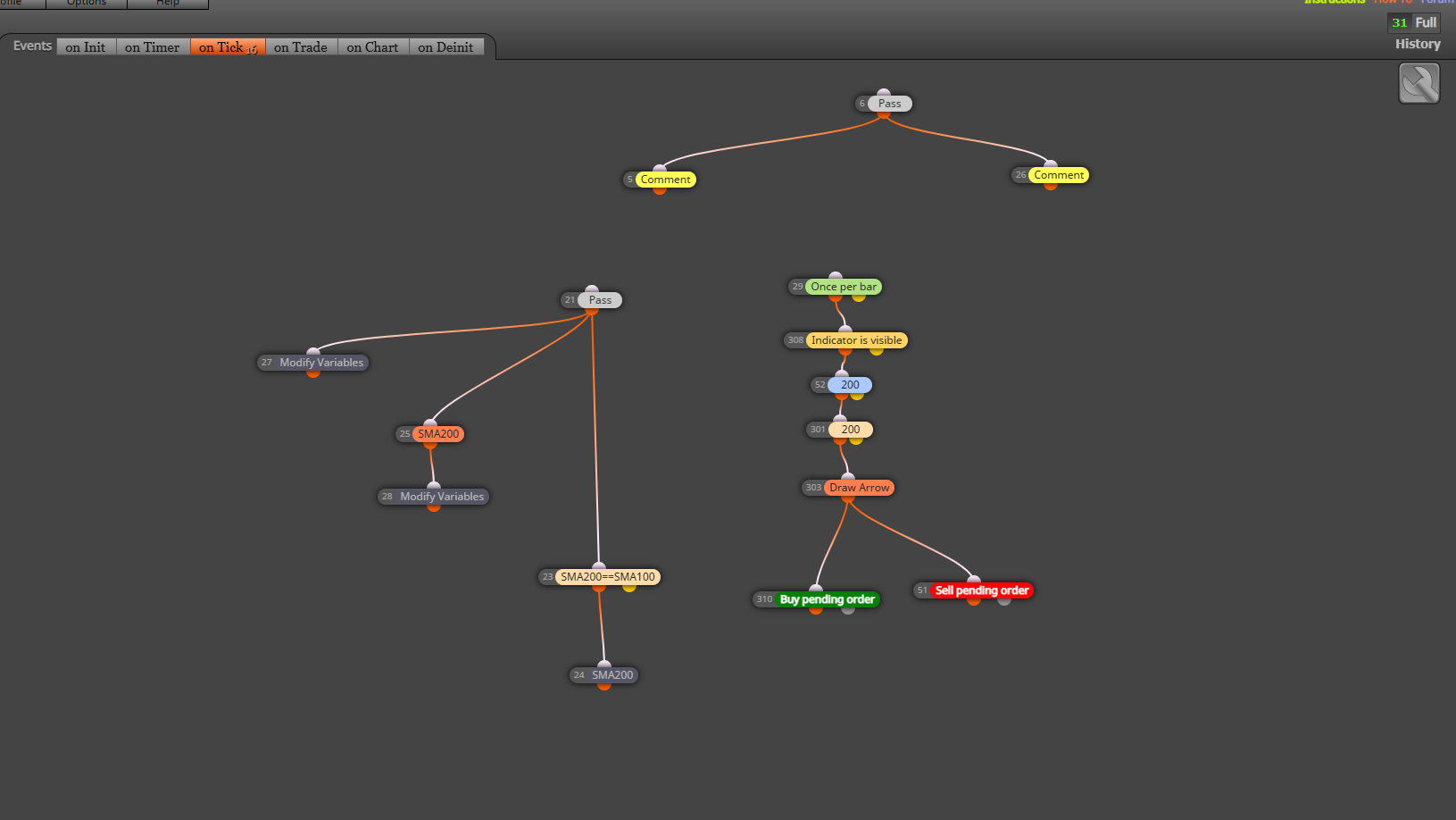Switch to the on Timer tab
Image resolution: width=1456 pixels, height=820 pixels.
pos(153,47)
